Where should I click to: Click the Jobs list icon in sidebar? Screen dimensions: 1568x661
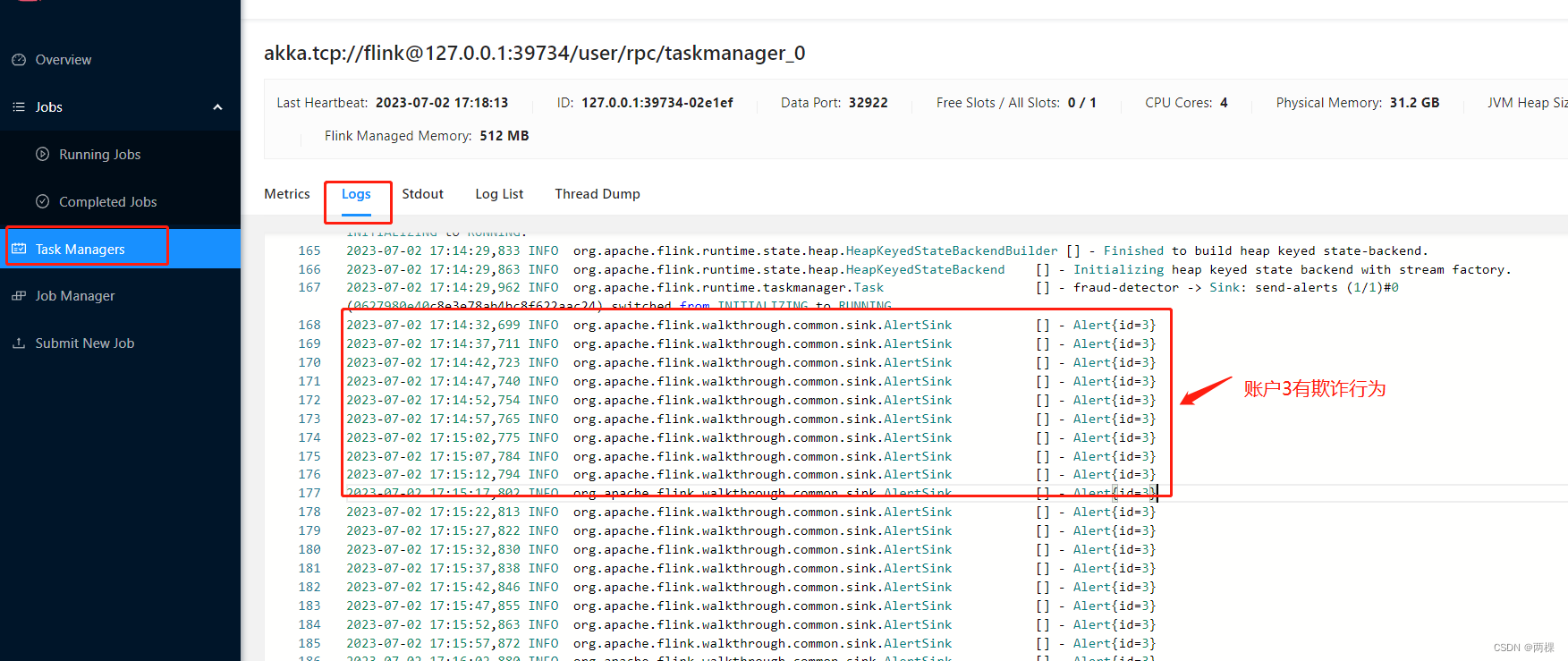coord(19,107)
